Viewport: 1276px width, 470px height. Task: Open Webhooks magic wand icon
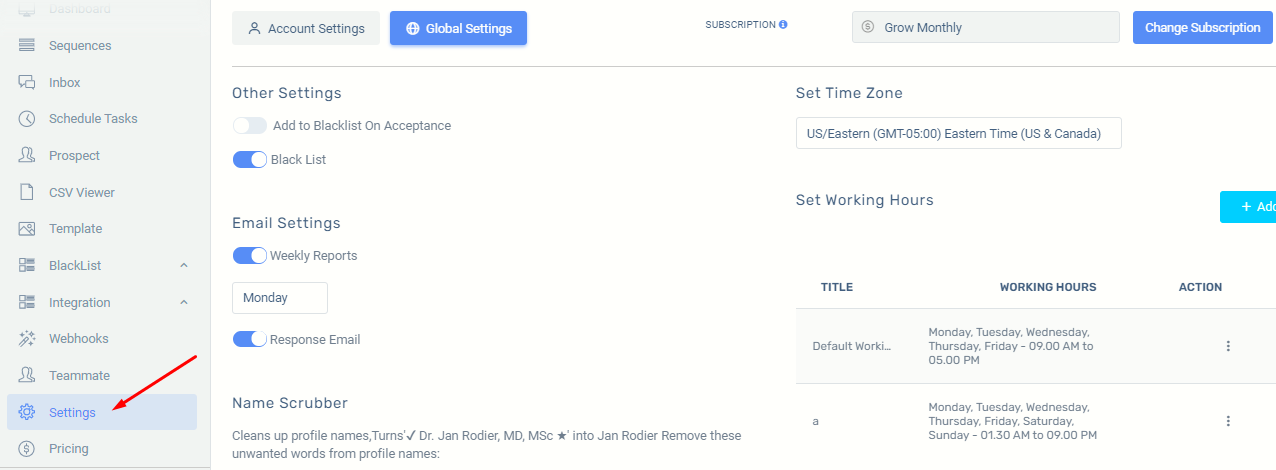pyautogui.click(x=27, y=339)
